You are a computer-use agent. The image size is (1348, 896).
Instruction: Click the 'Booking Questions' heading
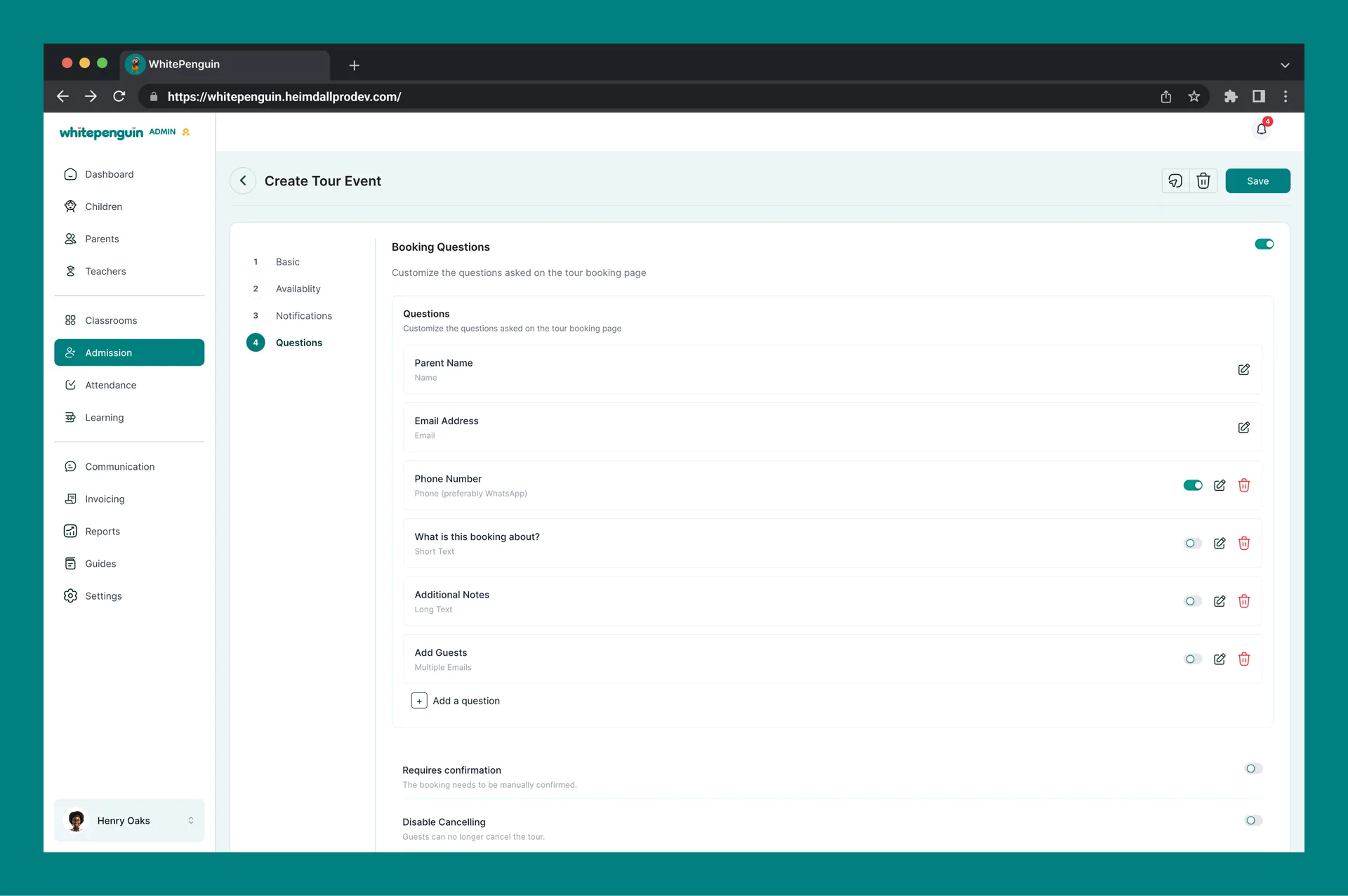pos(441,247)
